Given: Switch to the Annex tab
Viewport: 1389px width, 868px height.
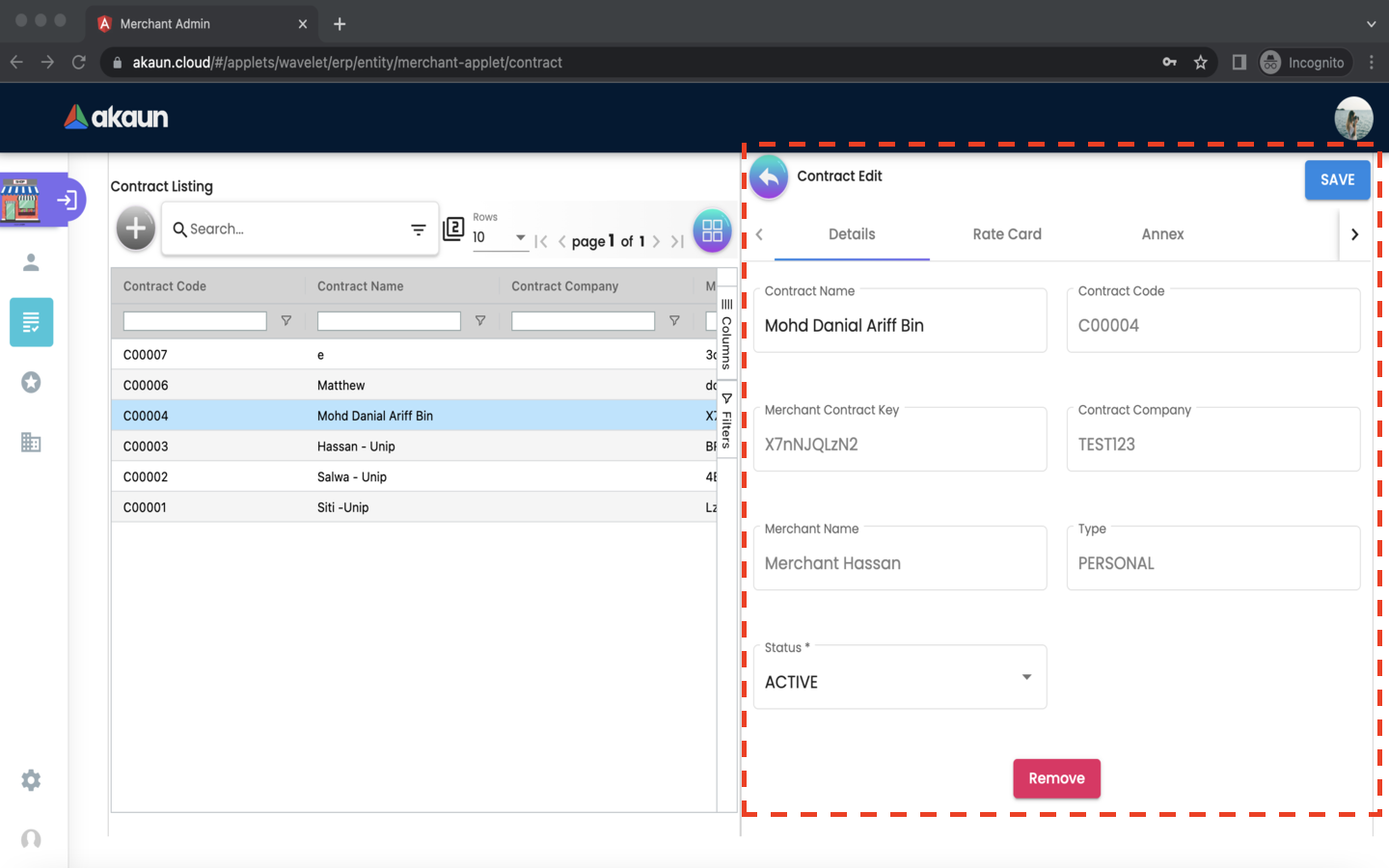Looking at the screenshot, I should click(x=1161, y=234).
